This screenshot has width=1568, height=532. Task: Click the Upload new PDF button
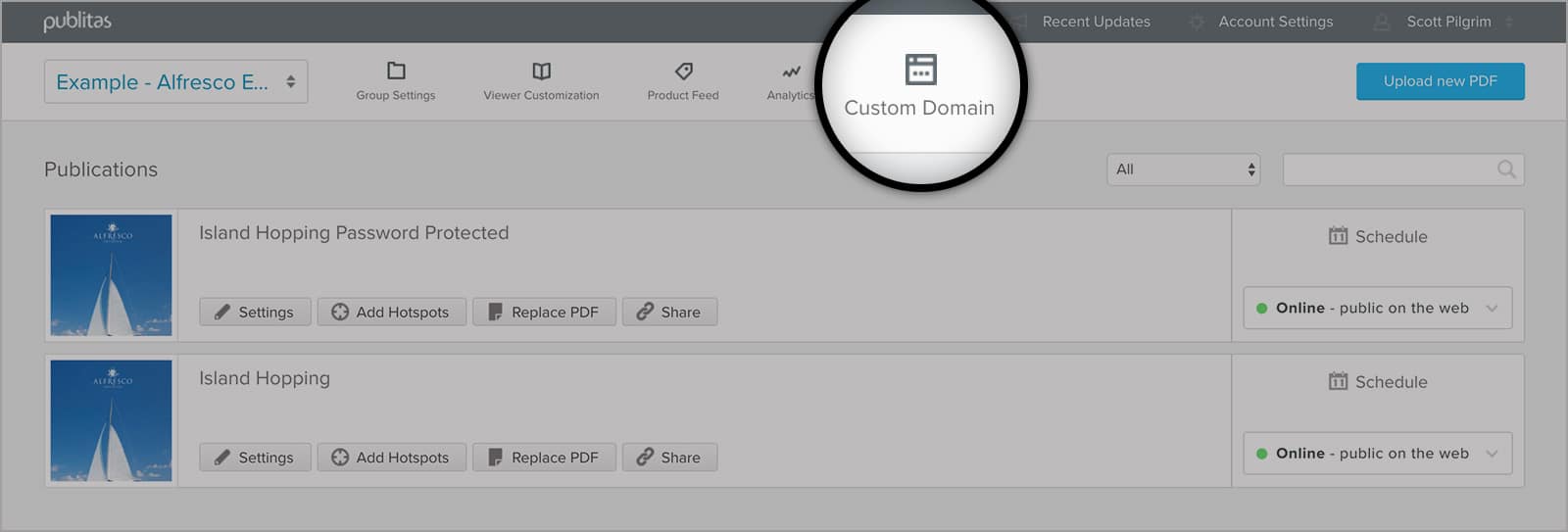click(1440, 81)
